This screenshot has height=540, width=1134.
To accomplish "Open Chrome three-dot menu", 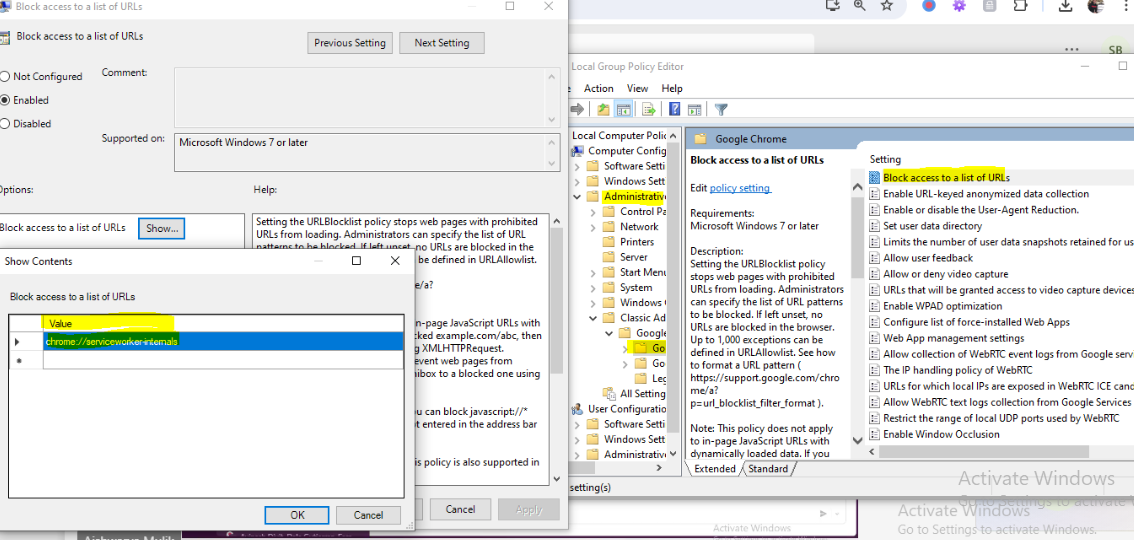I will tap(1125, 6).
